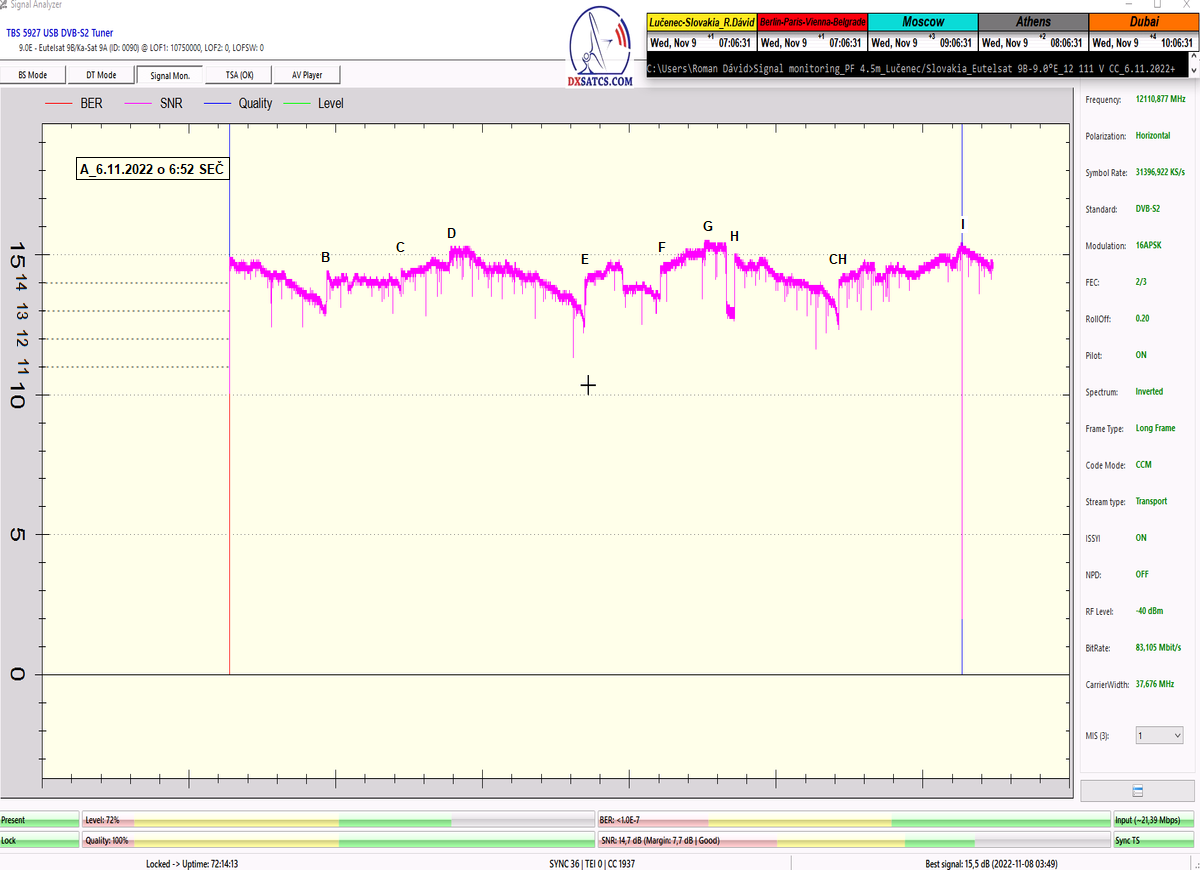Open the AV Player tab
This screenshot has width=1200, height=870.
(306, 75)
